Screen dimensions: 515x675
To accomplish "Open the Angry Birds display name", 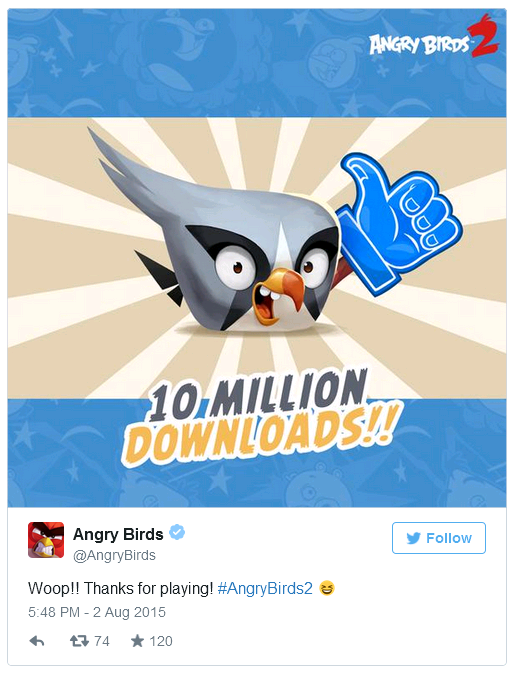I will pyautogui.click(x=118, y=534).
